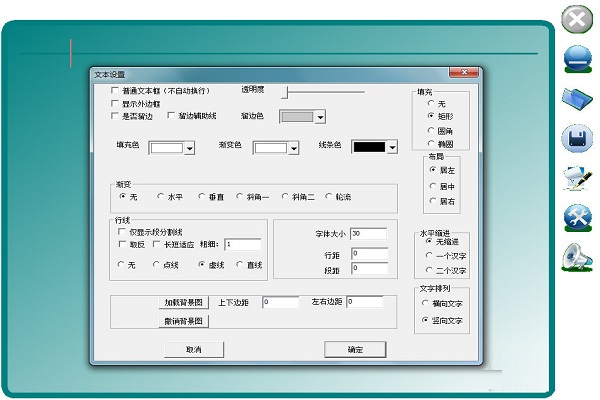The image size is (600, 400).
Task: Choose 居右 layout alignment
Action: (433, 201)
